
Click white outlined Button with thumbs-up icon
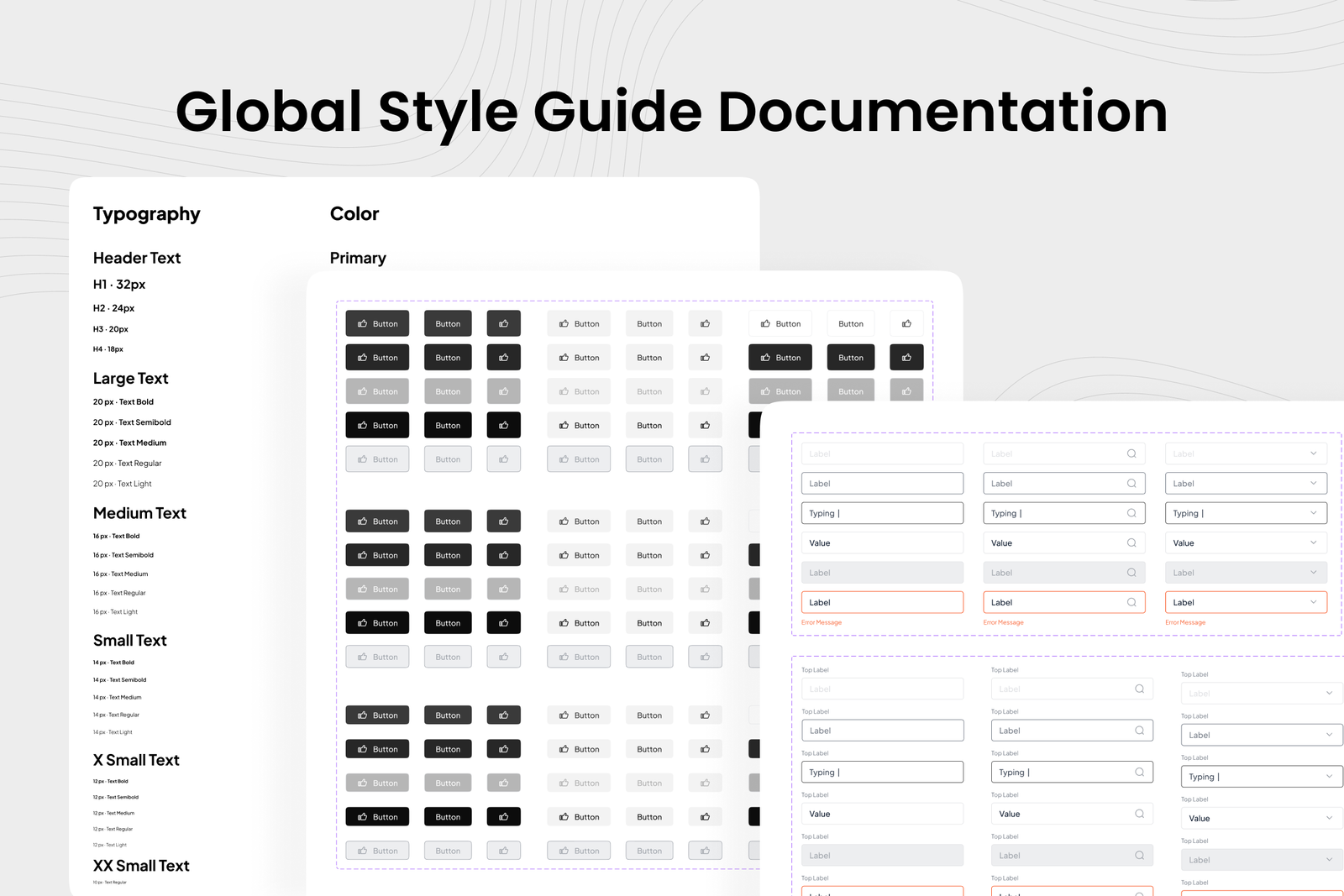(x=780, y=323)
